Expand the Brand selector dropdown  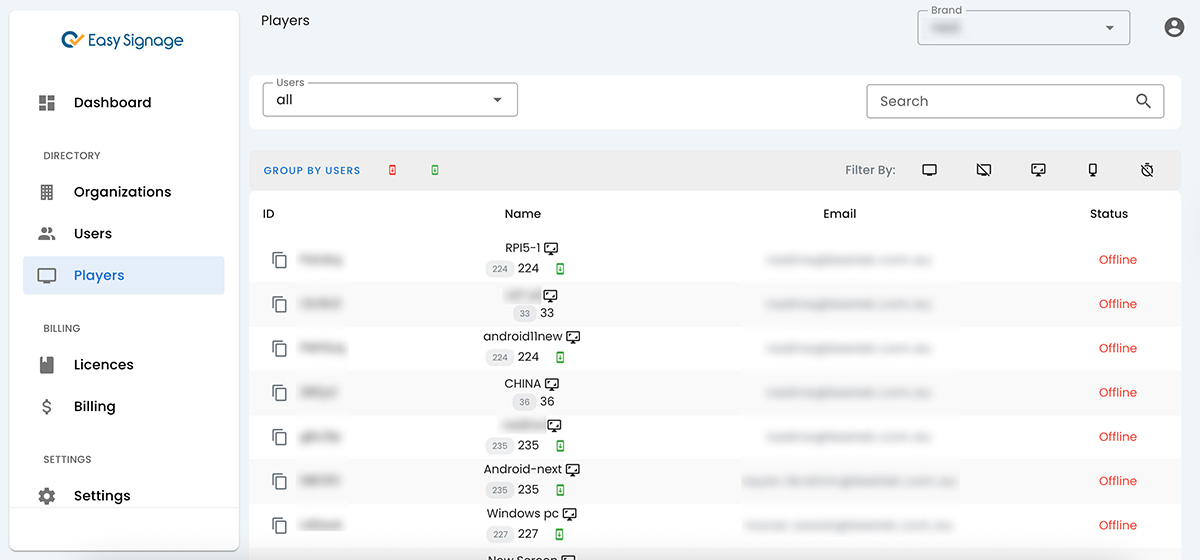coord(1023,28)
